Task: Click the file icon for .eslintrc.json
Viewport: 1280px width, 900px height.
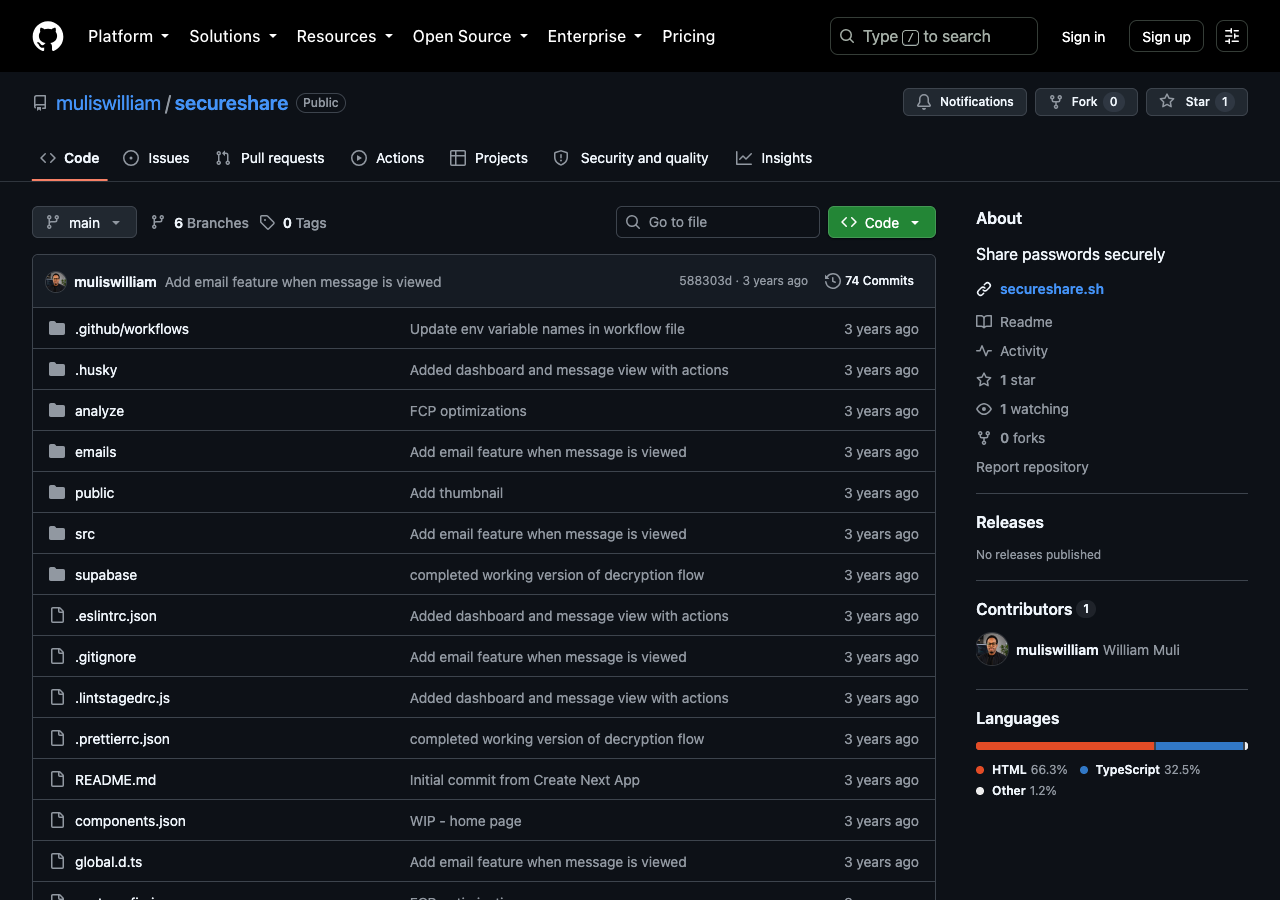Action: 57,615
